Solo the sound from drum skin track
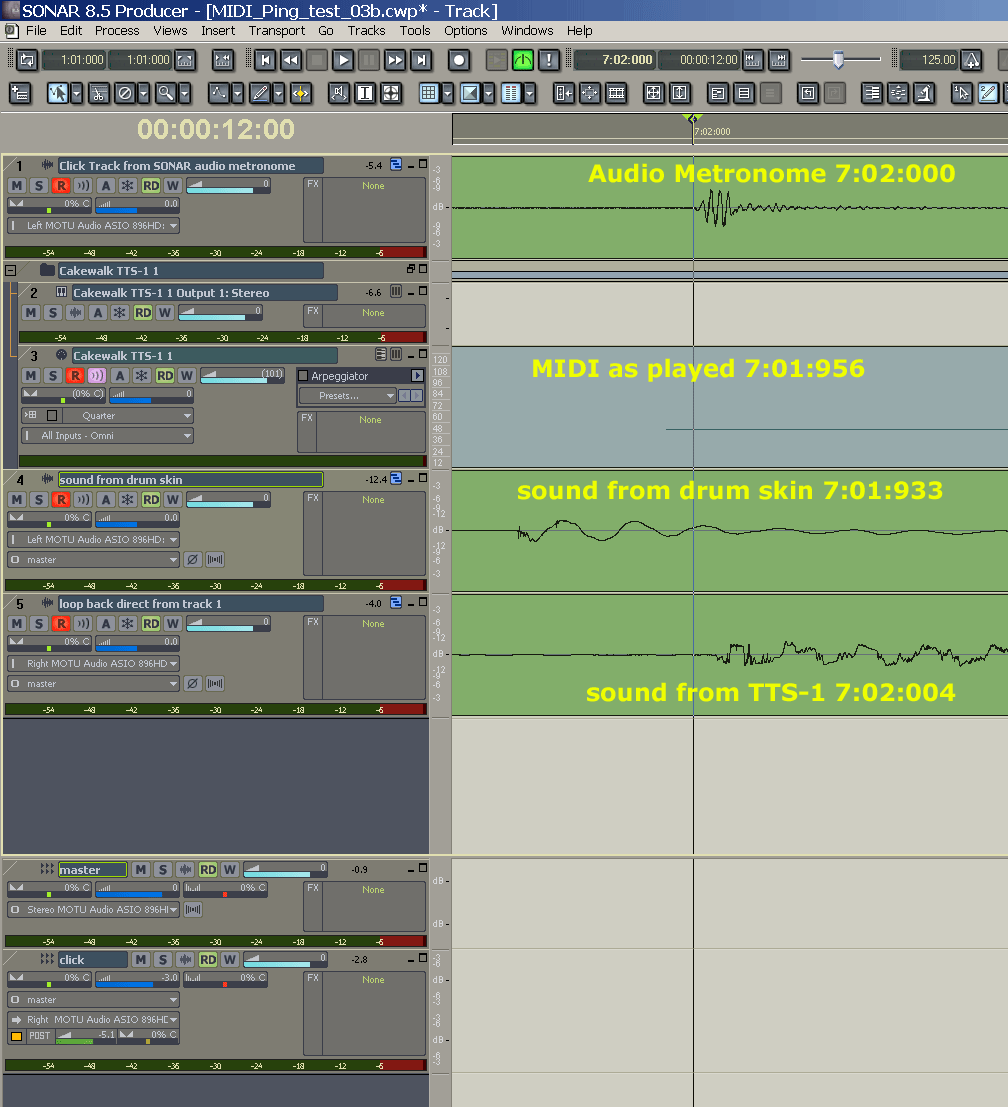 [39, 500]
